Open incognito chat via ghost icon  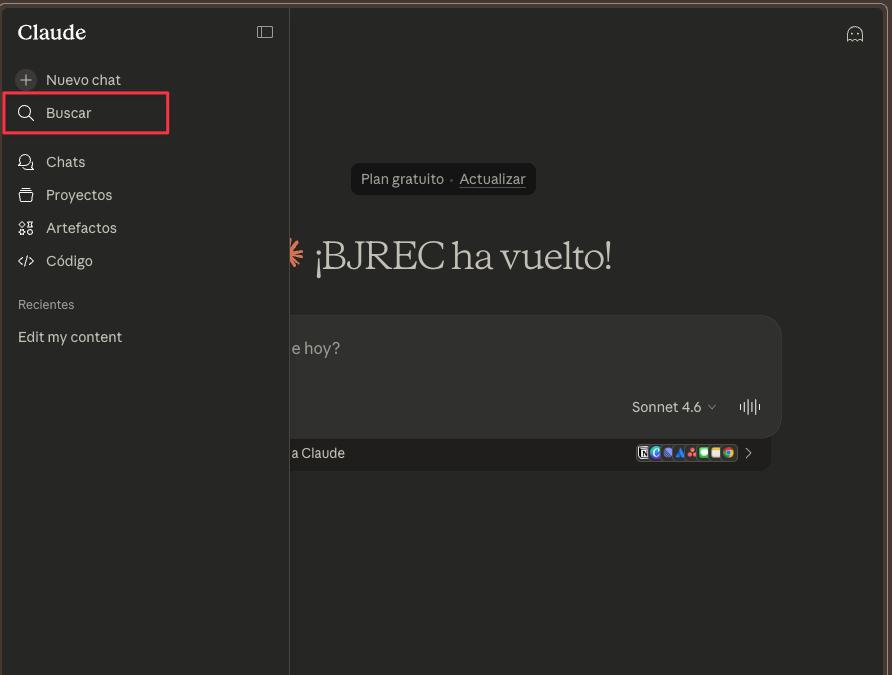[x=854, y=35]
